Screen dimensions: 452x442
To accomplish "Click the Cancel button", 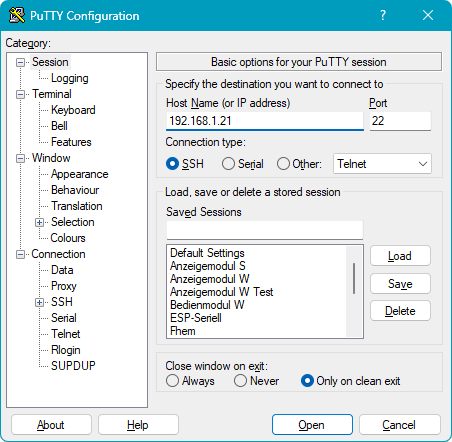I will coord(400,425).
